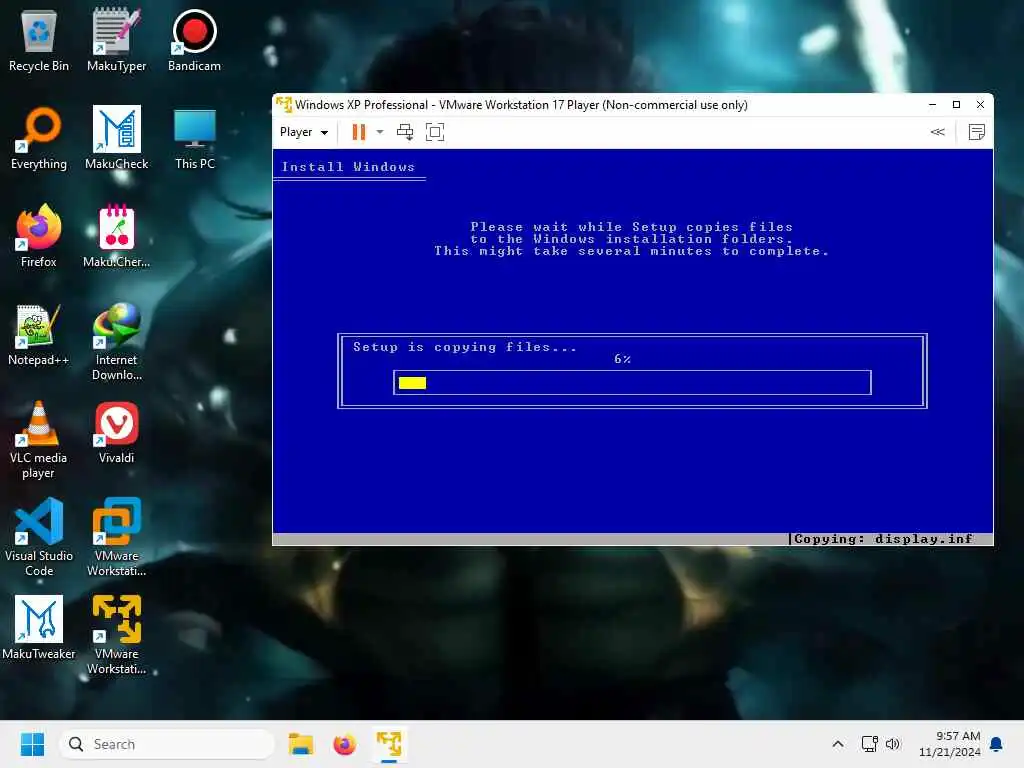1024x768 pixels.
Task: Minimize the VMware Player window
Action: pyautogui.click(x=933, y=104)
